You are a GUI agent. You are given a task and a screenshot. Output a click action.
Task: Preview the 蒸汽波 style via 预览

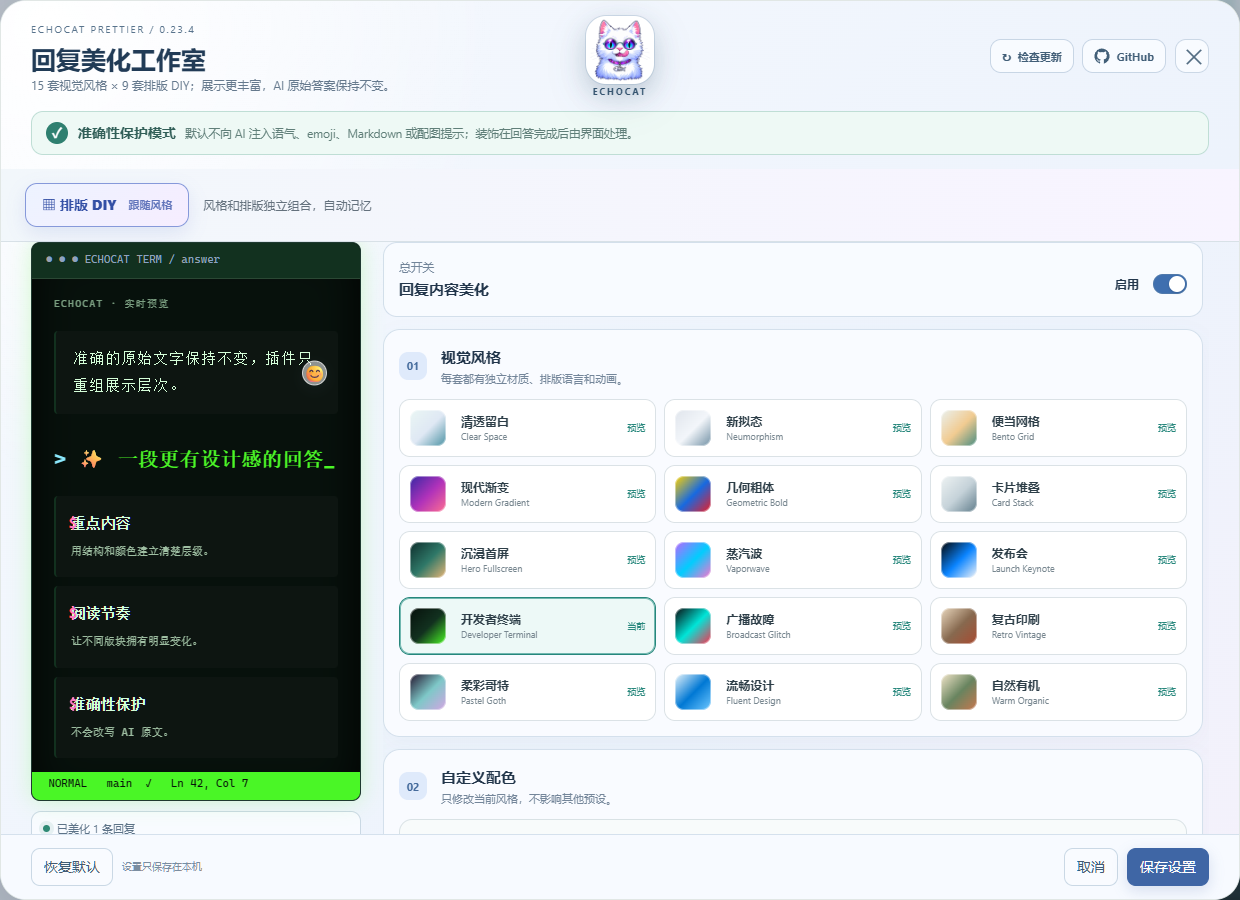tap(902, 560)
